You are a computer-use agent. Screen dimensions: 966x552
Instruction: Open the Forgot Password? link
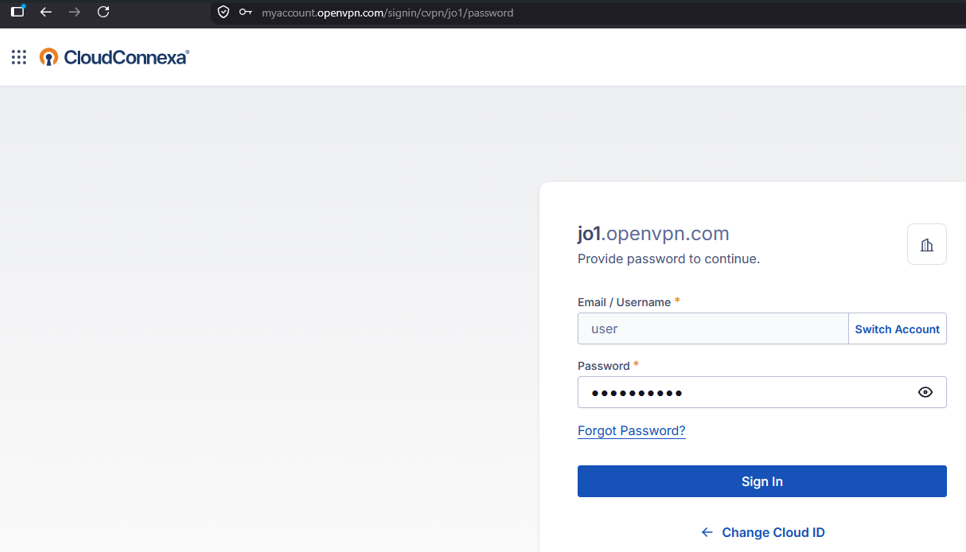point(631,431)
